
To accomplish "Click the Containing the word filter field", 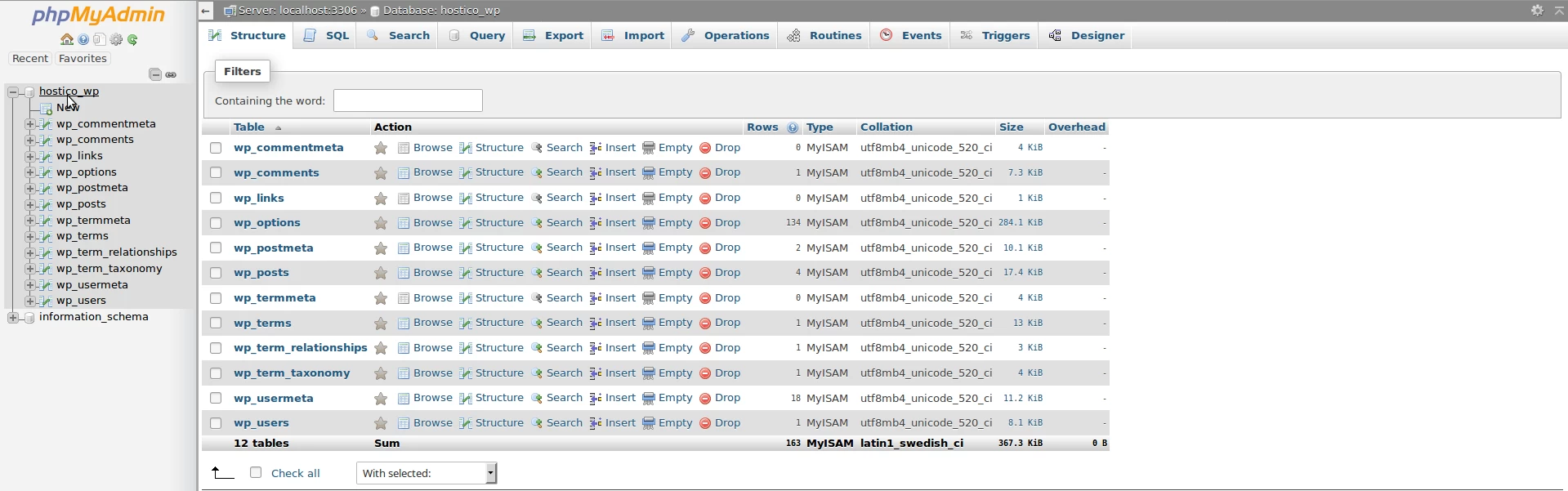I will click(x=408, y=100).
